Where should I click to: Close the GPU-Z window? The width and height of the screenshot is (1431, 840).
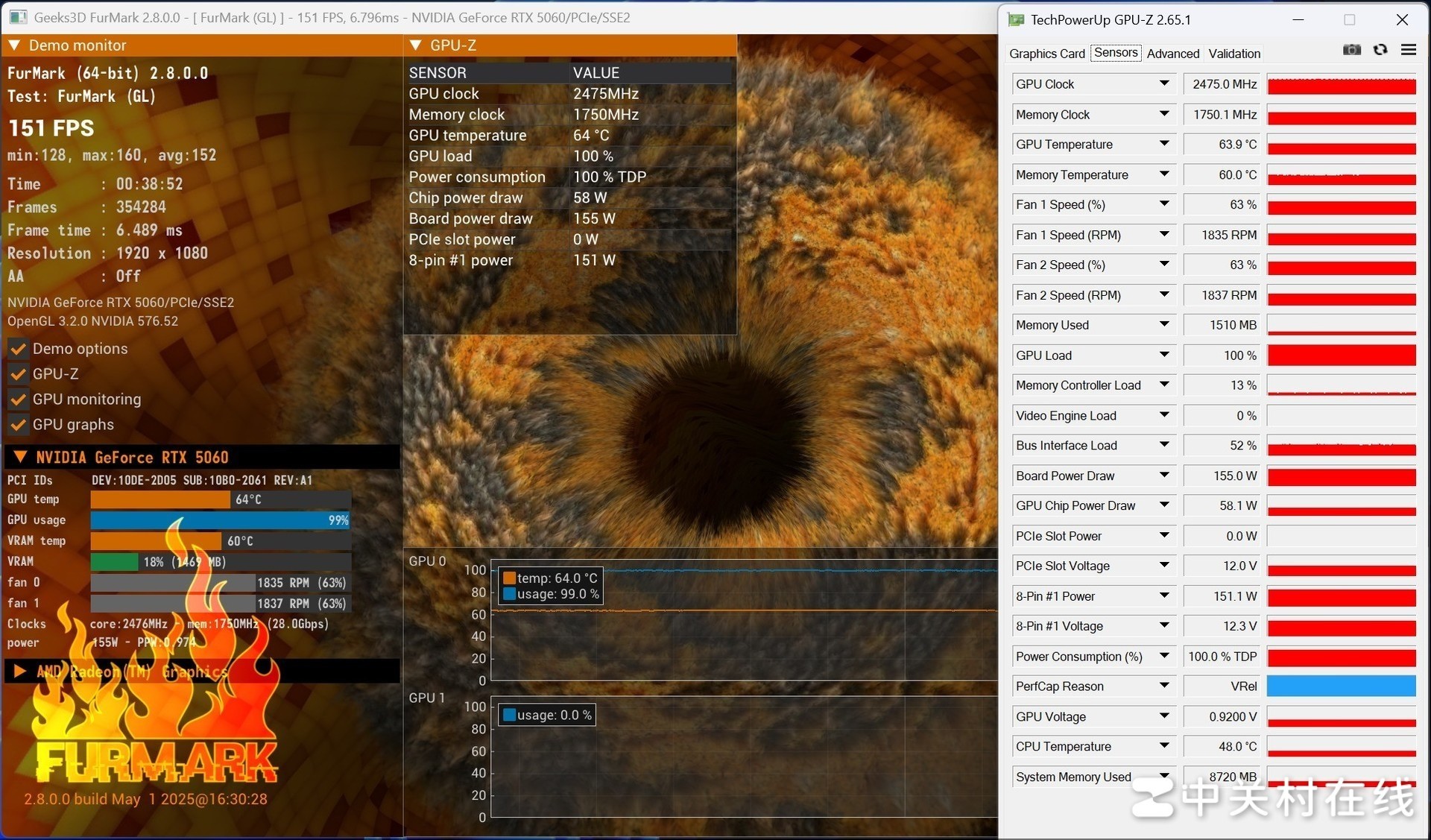pos(1401,19)
